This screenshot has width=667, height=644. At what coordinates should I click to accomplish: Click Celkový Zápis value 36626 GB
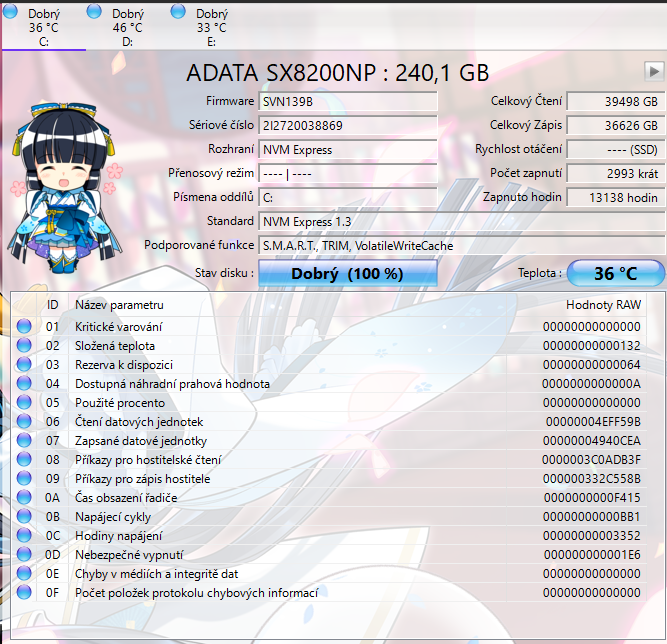(x=616, y=125)
